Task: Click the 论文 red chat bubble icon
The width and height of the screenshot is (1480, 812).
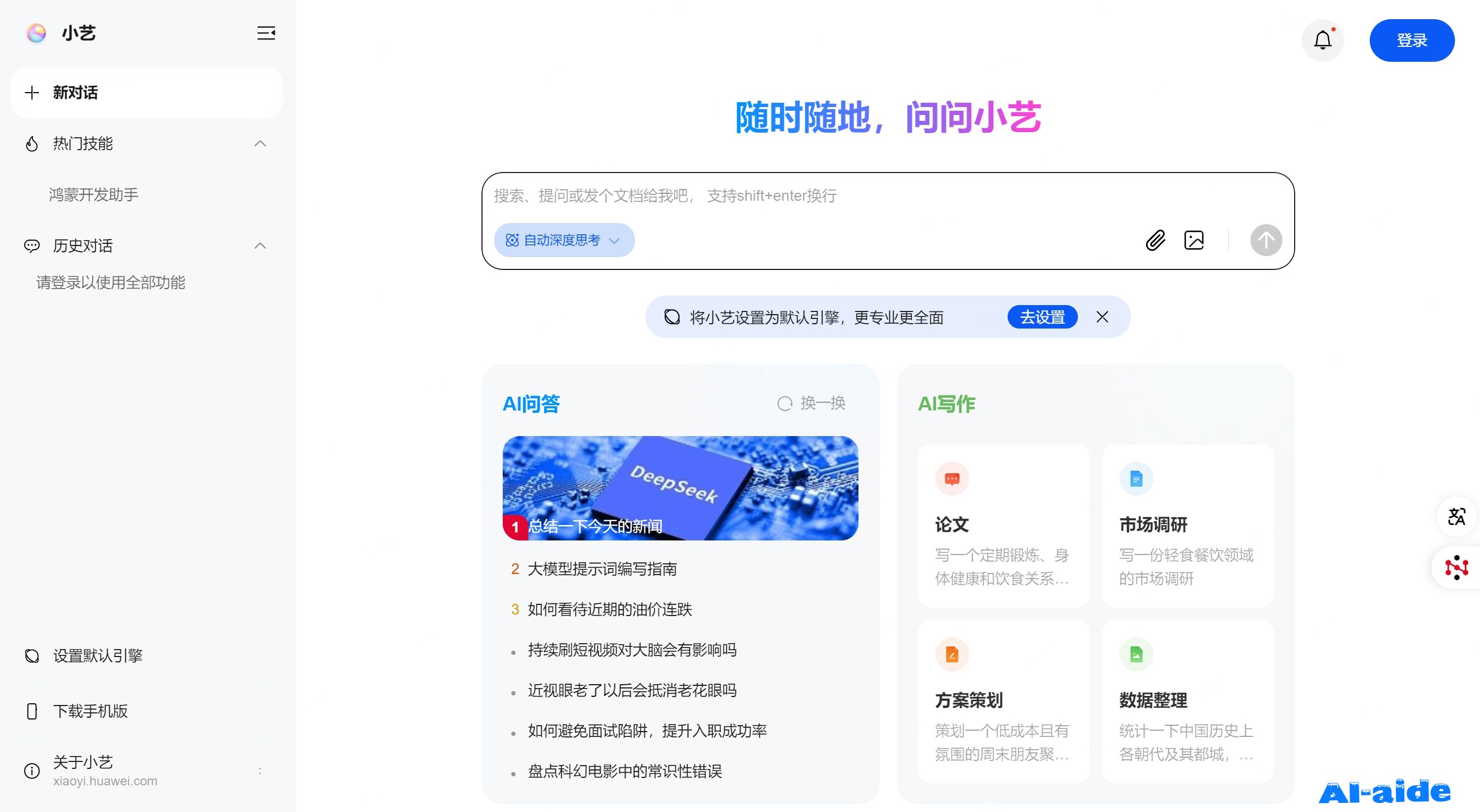Action: [952, 479]
